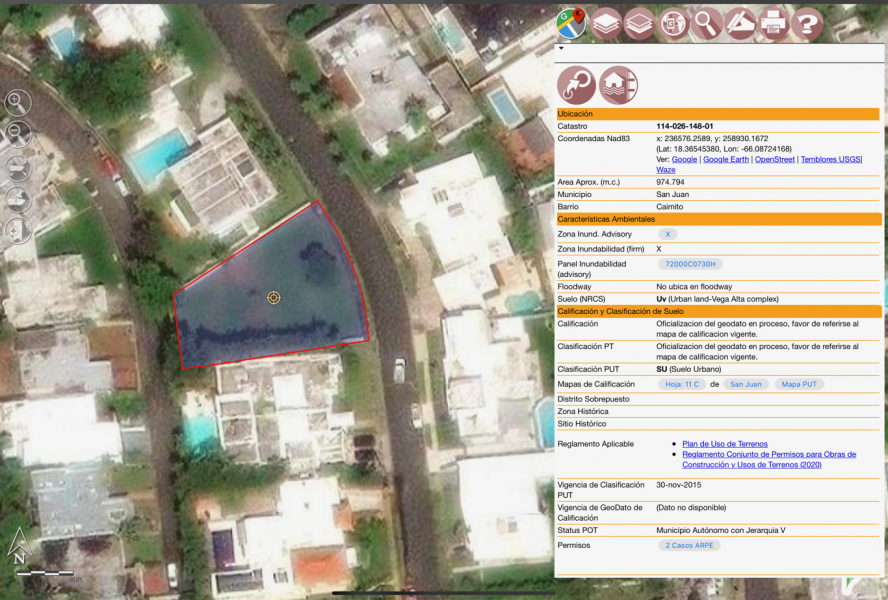
Task: Click the Mapa PUT button
Action: [799, 384]
